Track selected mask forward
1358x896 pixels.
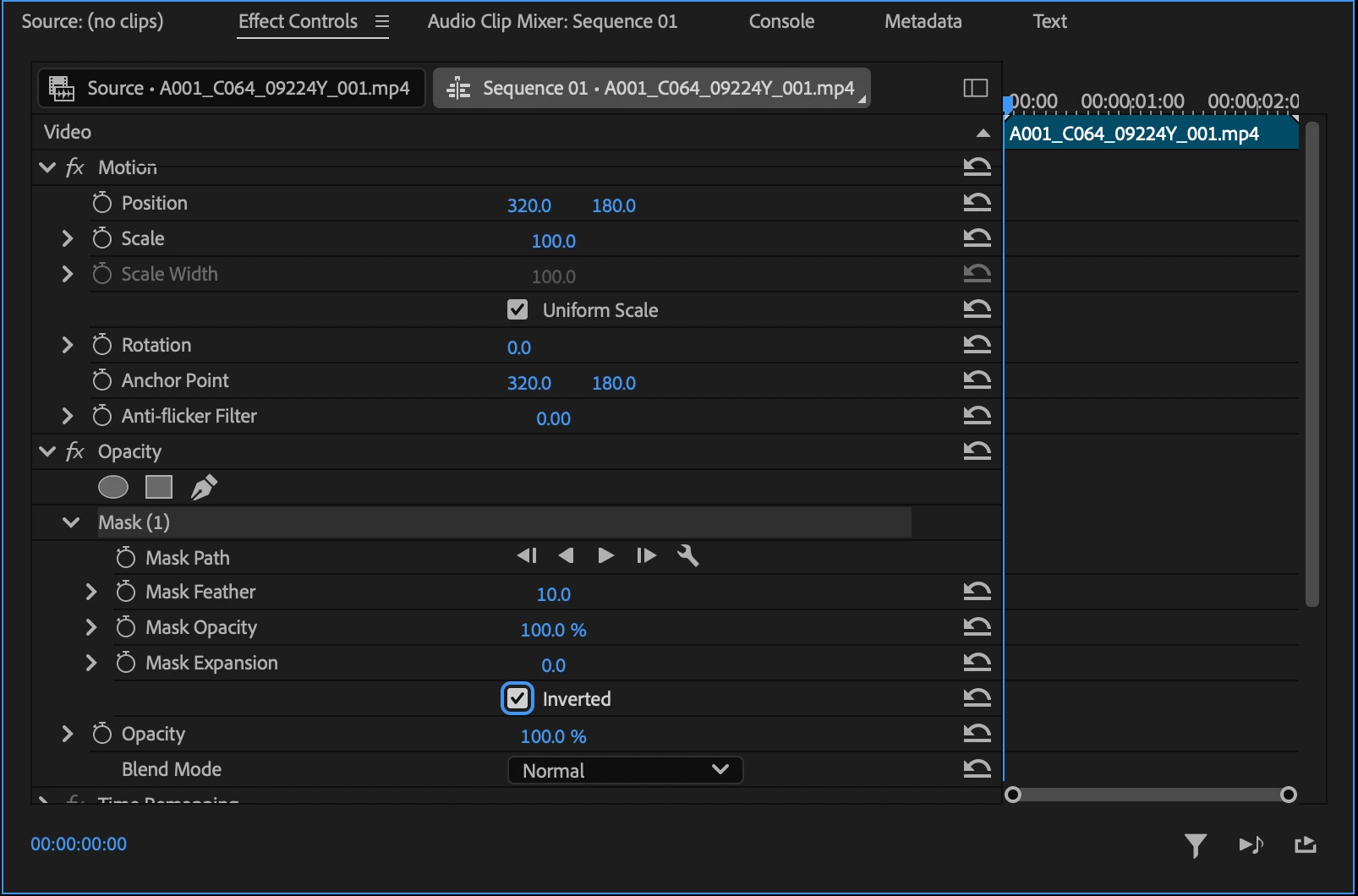[605, 555]
